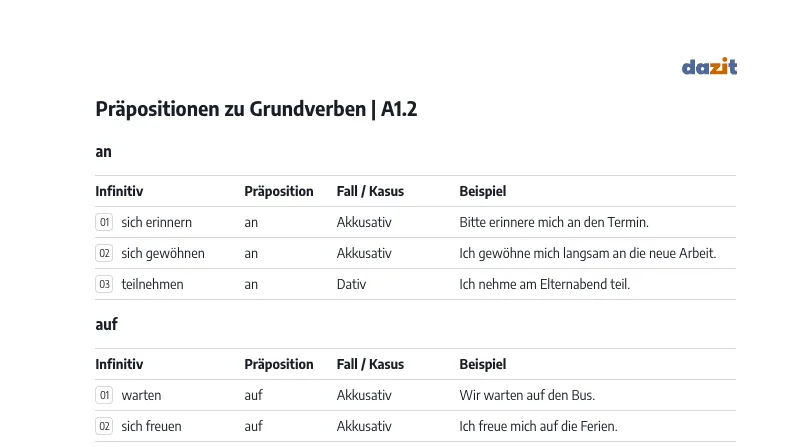Click example 'Ich freue mich auf die Ferien.'

tap(538, 426)
